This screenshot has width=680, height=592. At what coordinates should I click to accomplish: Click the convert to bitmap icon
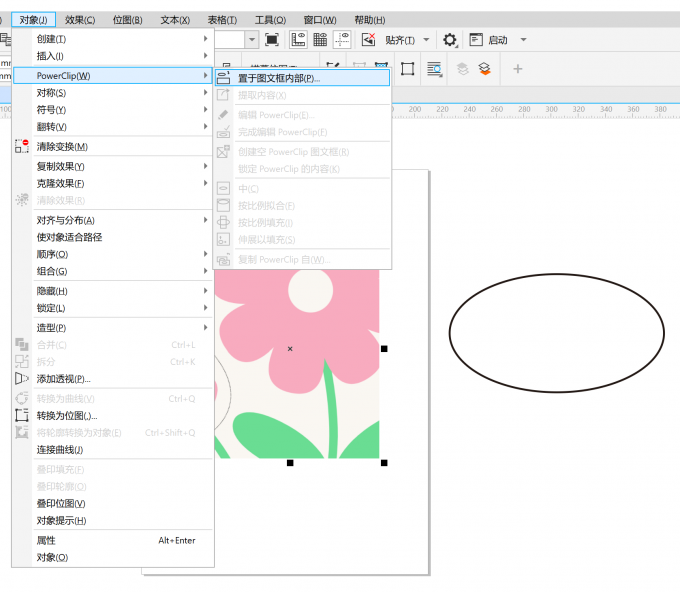22,415
